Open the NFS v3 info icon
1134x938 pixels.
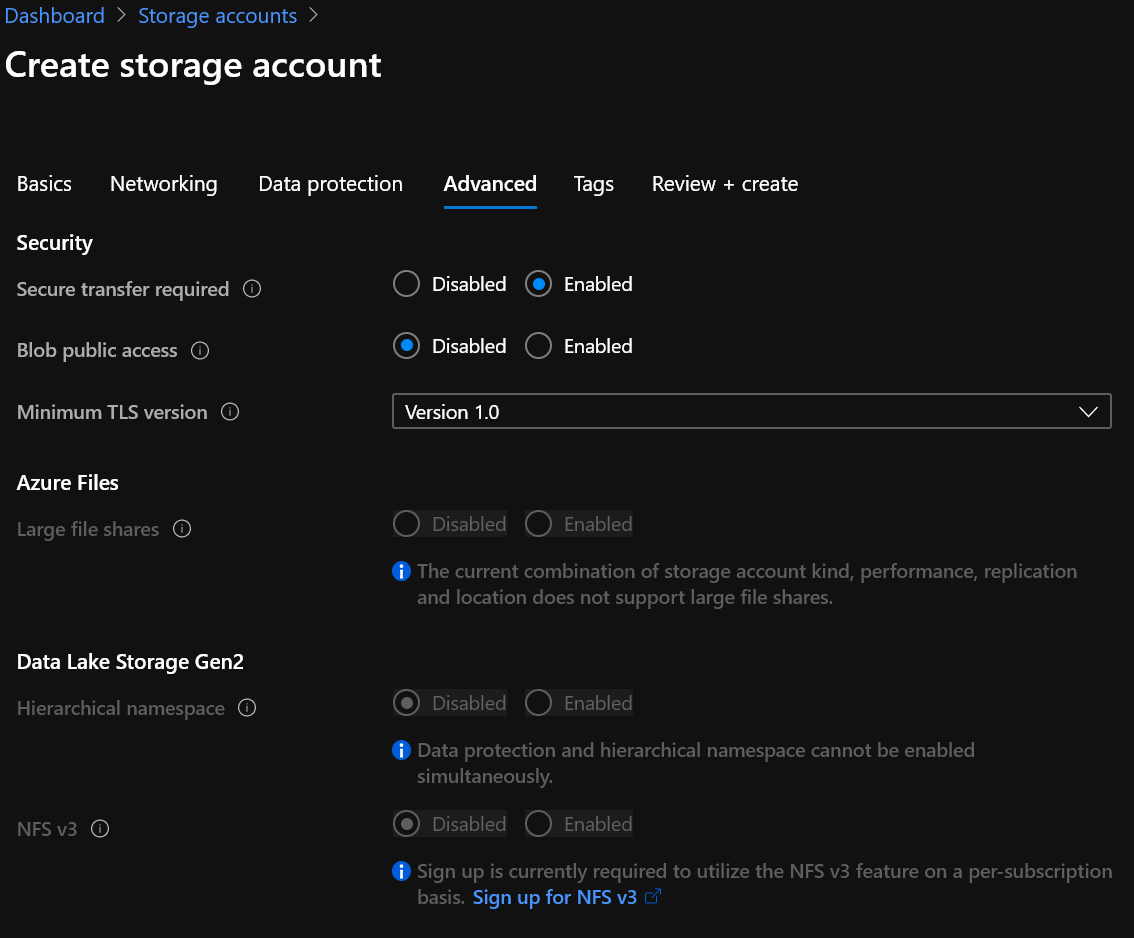click(100, 829)
